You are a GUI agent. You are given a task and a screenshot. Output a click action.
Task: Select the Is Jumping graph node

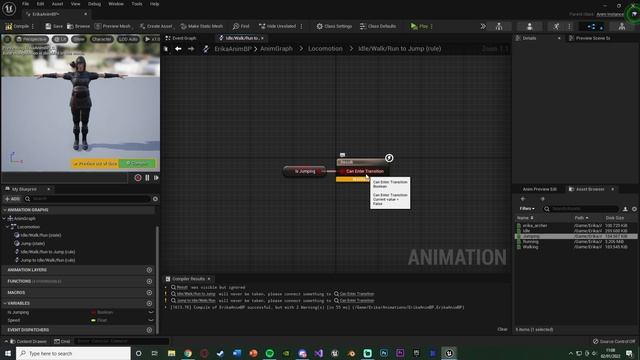coord(304,171)
